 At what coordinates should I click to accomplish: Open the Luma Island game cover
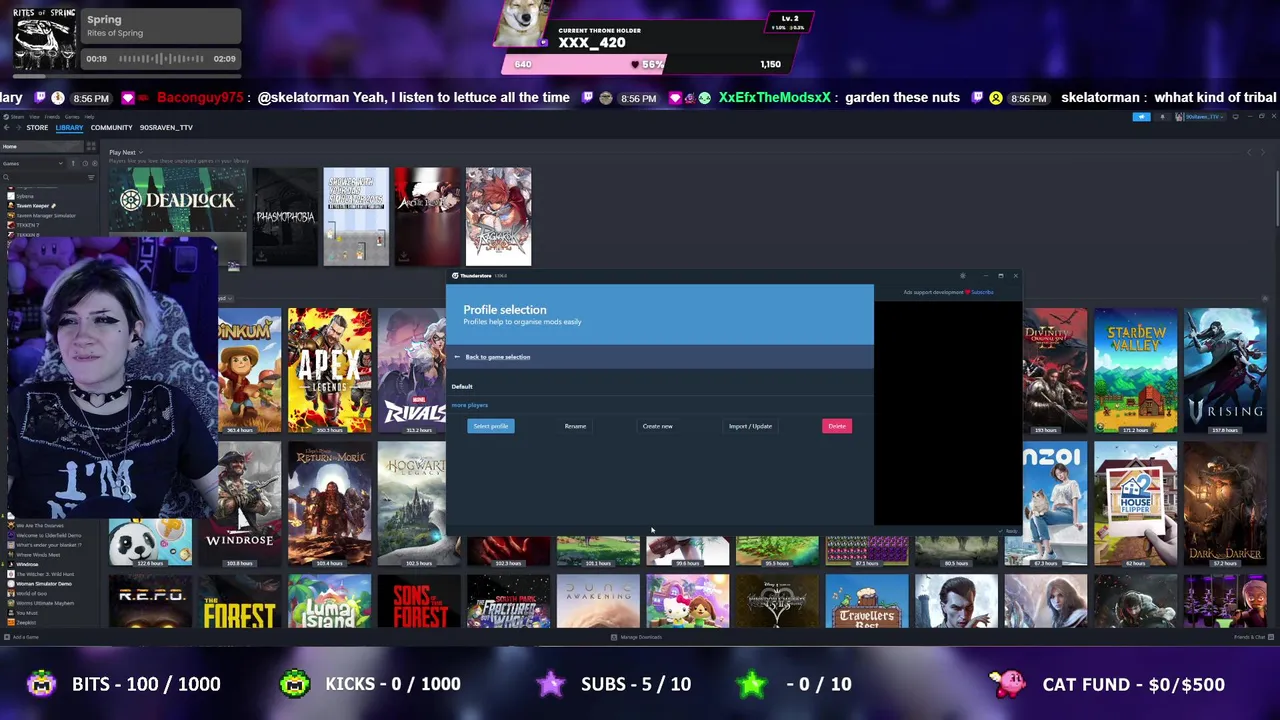pyautogui.click(x=329, y=601)
